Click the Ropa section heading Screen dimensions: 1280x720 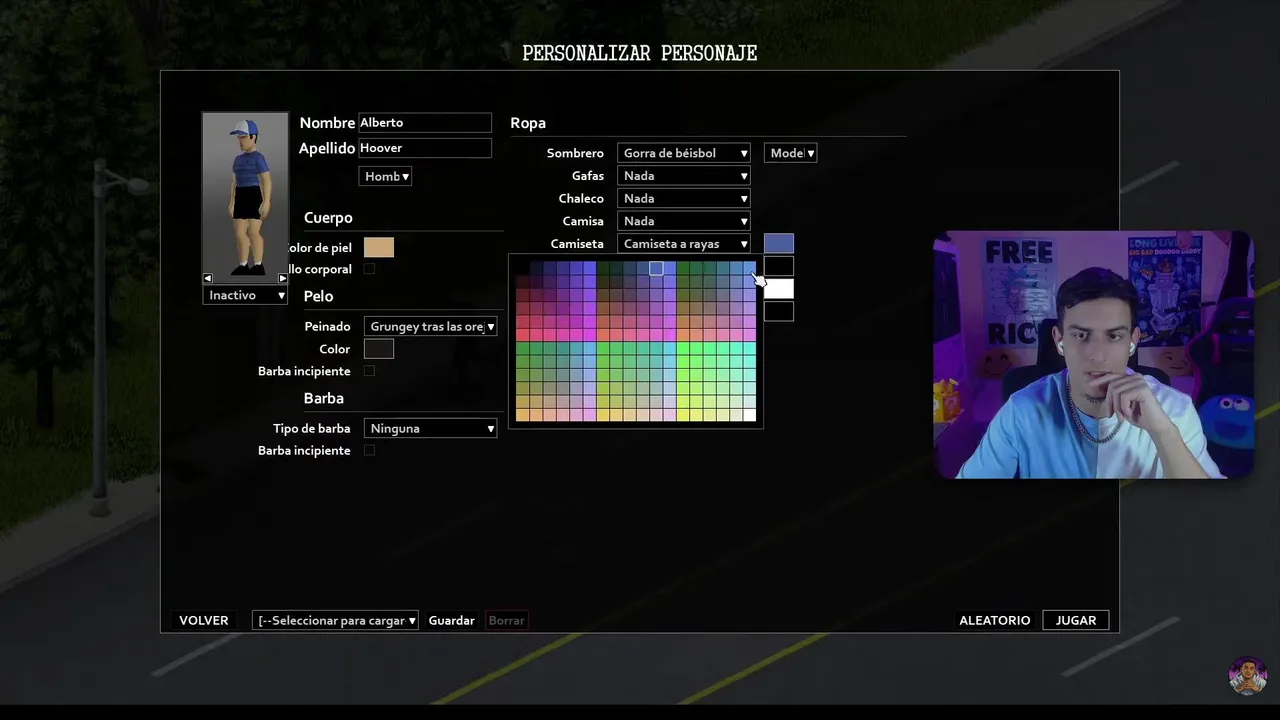528,123
